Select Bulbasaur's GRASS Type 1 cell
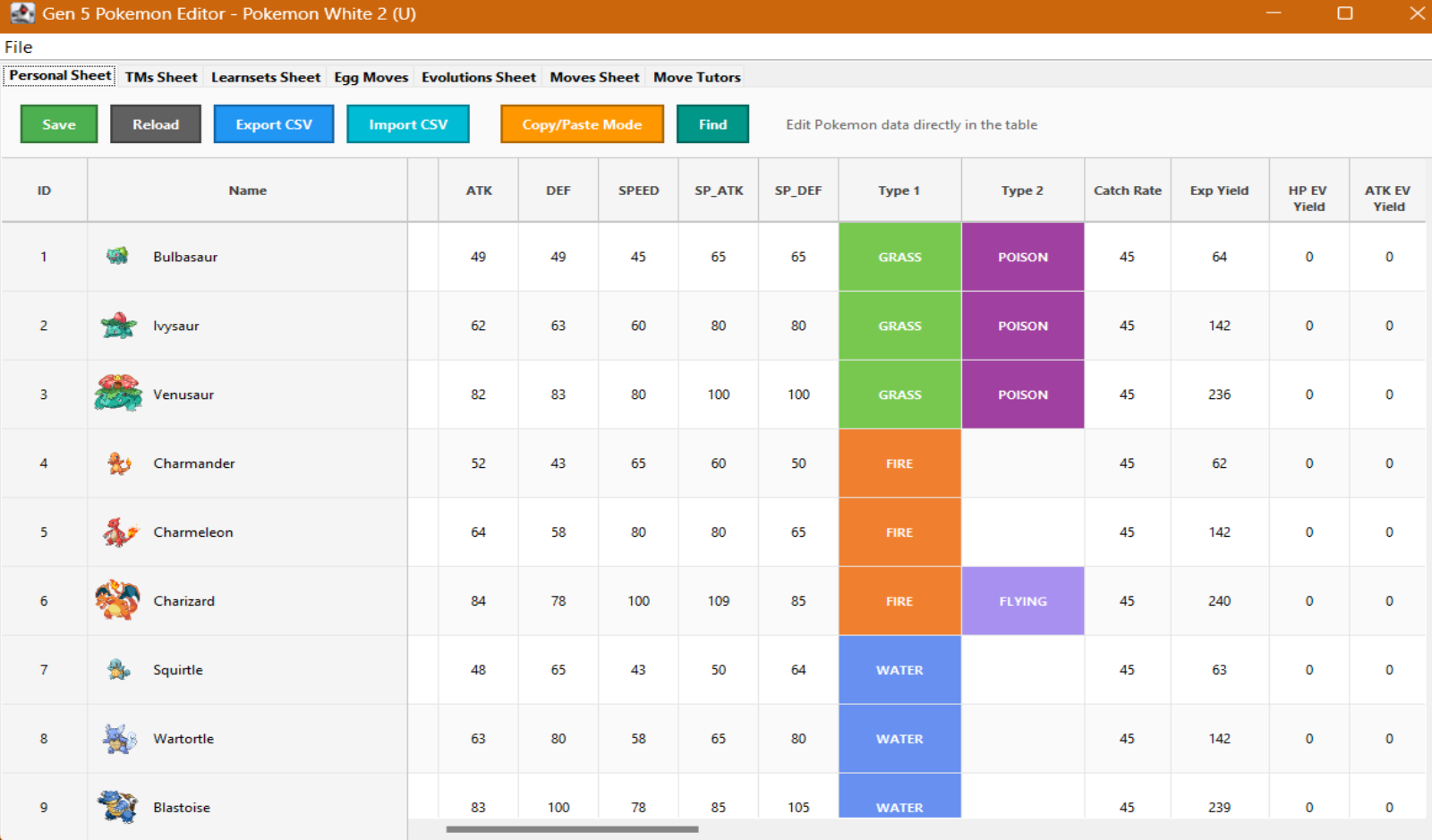The image size is (1432, 840). (899, 257)
